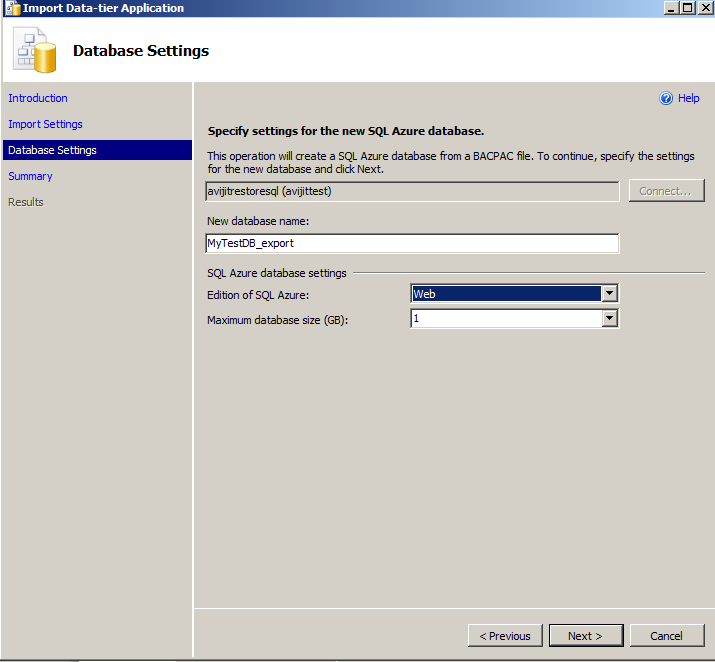Open the Help link text
715x662 pixels.
click(x=689, y=98)
